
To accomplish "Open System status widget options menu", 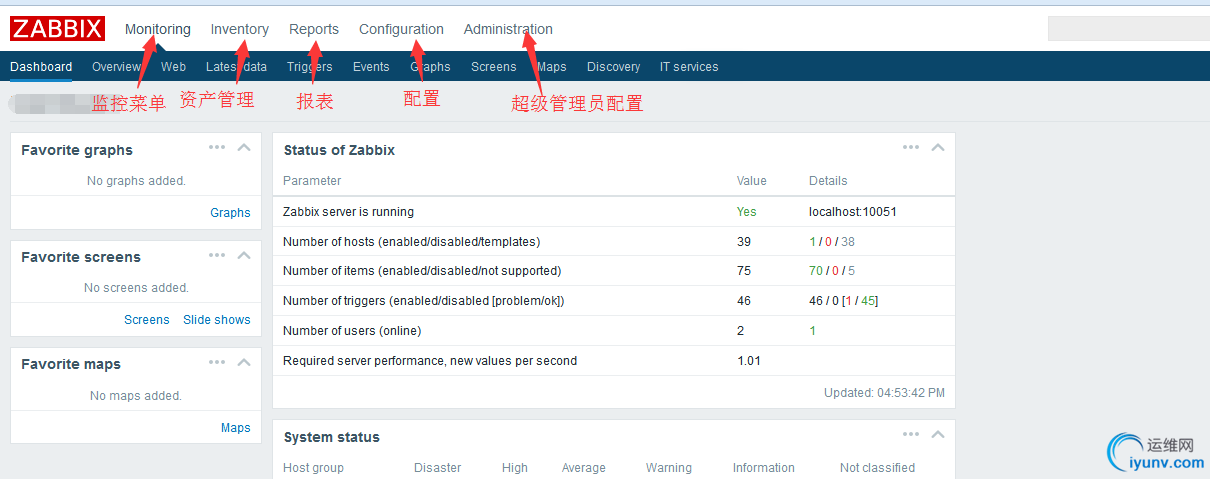I will 911,434.
